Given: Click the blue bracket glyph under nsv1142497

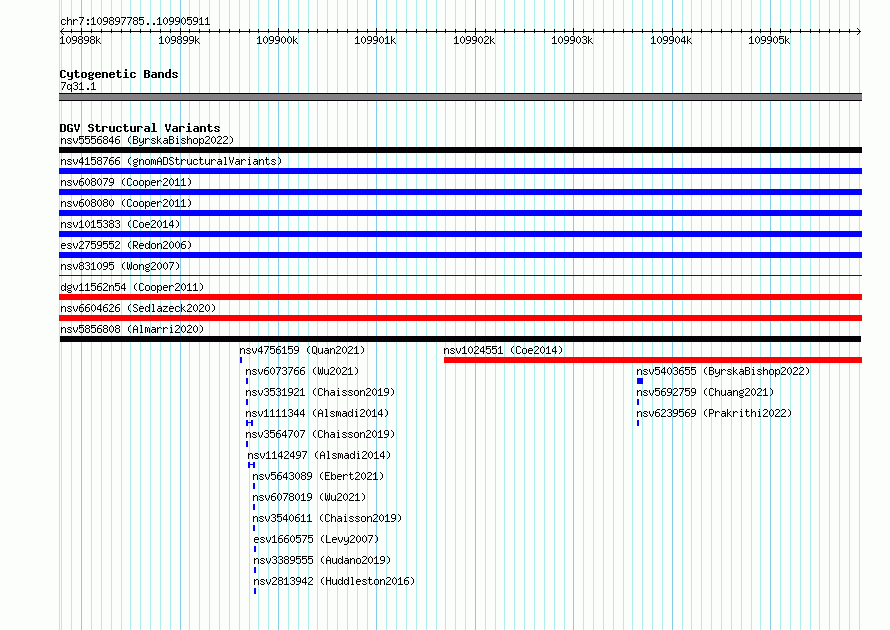Looking at the screenshot, I should tap(251, 465).
